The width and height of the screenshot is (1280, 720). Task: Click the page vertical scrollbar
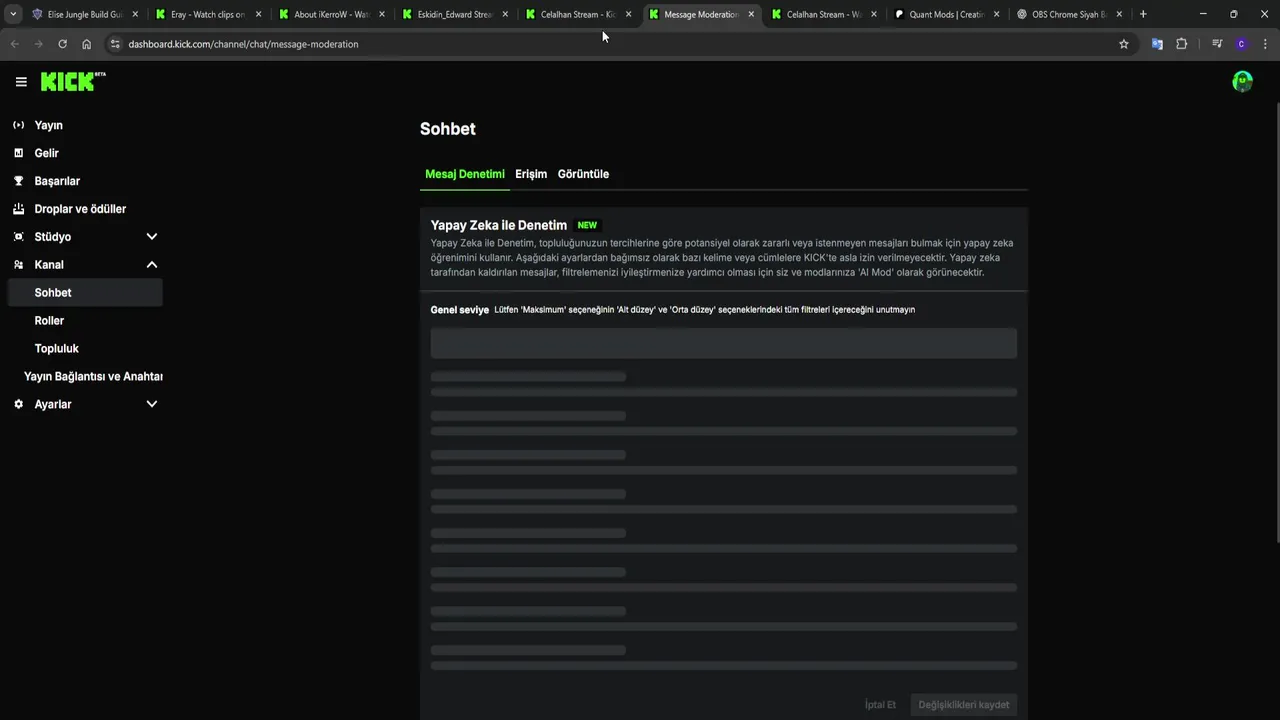pos(1276,323)
